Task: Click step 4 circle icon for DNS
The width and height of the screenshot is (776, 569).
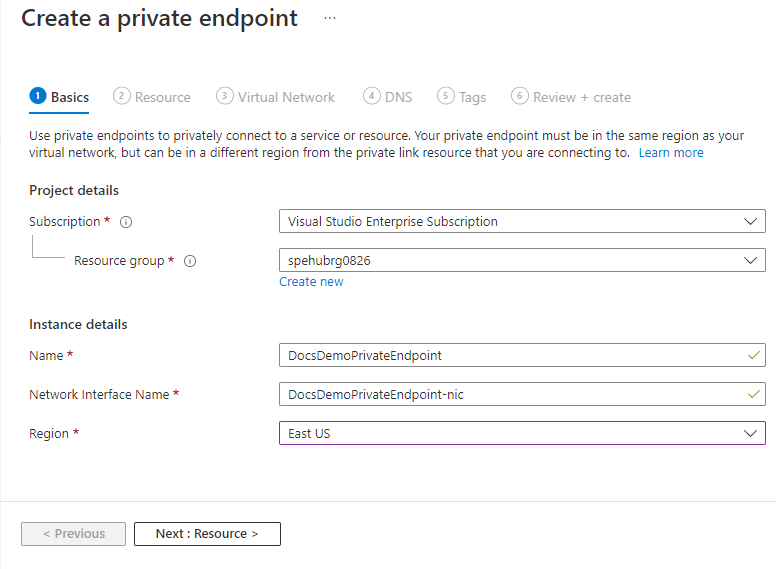Action: [372, 96]
